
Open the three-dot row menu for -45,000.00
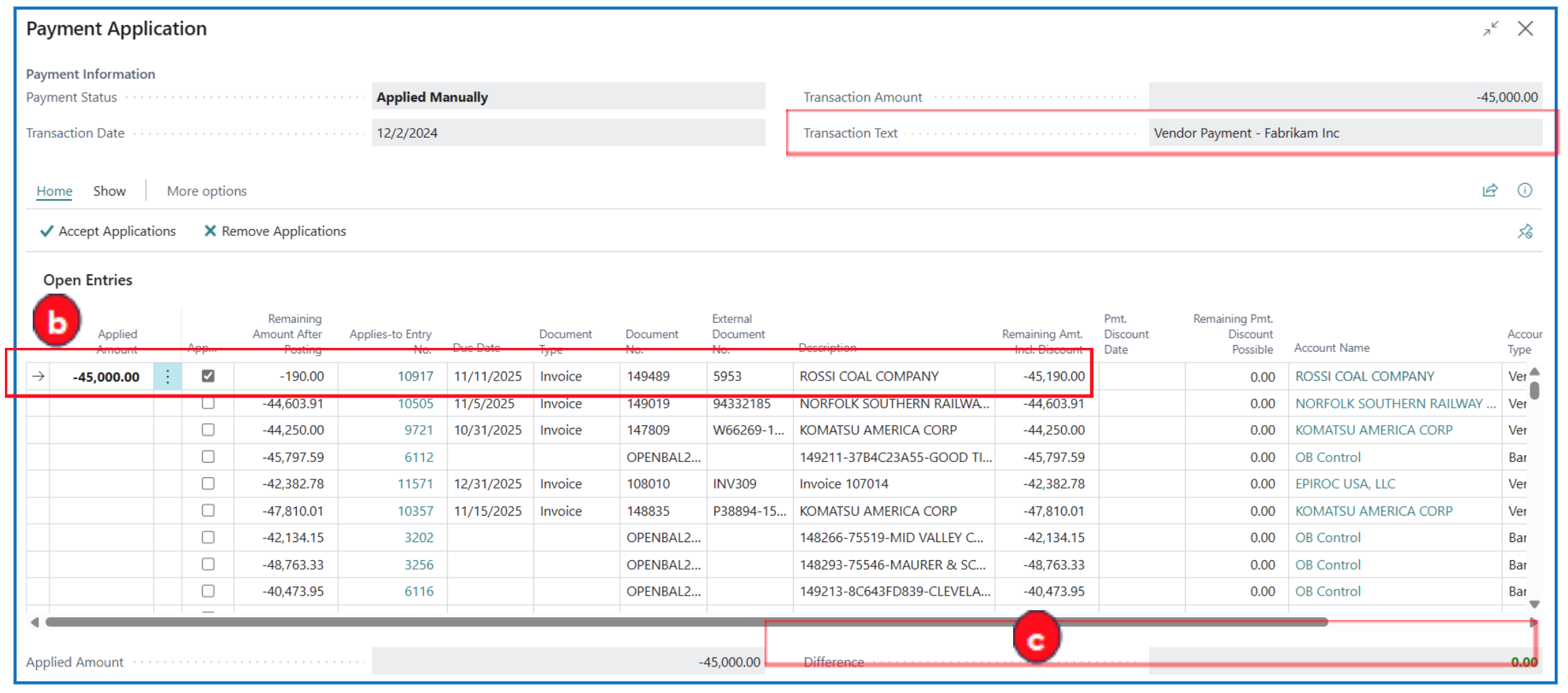coord(167,376)
